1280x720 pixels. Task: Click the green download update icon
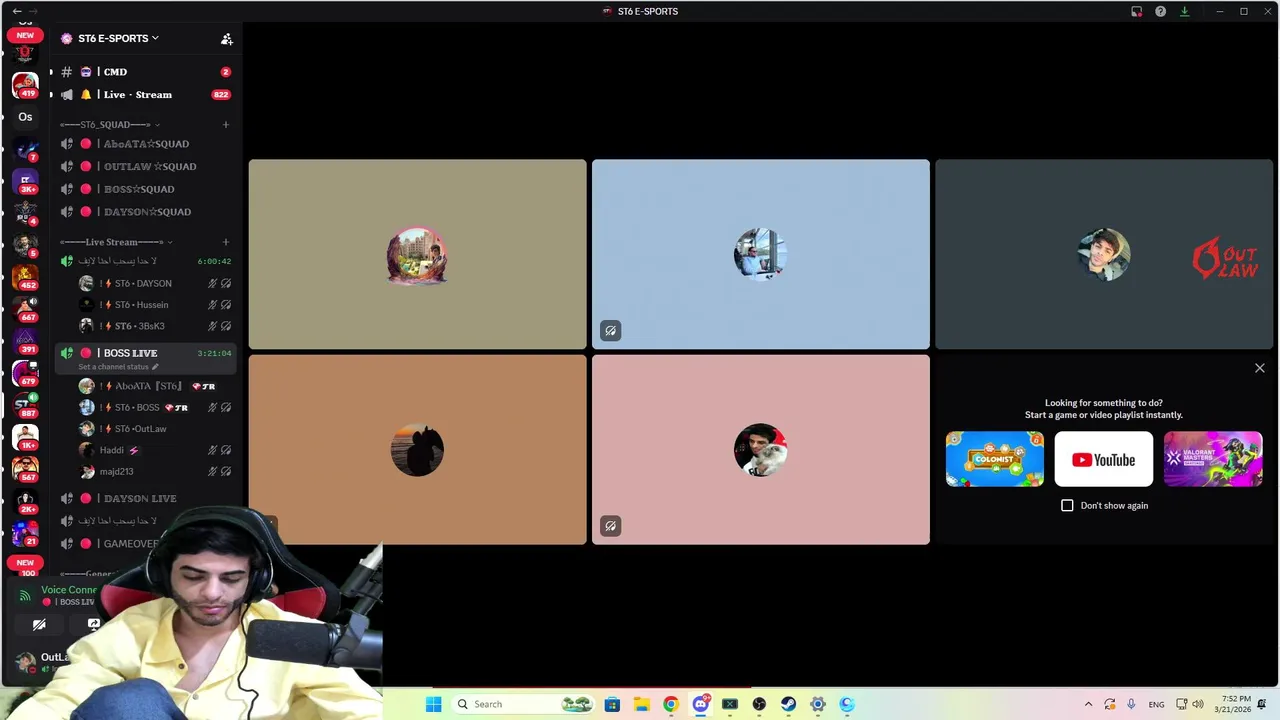click(1184, 12)
